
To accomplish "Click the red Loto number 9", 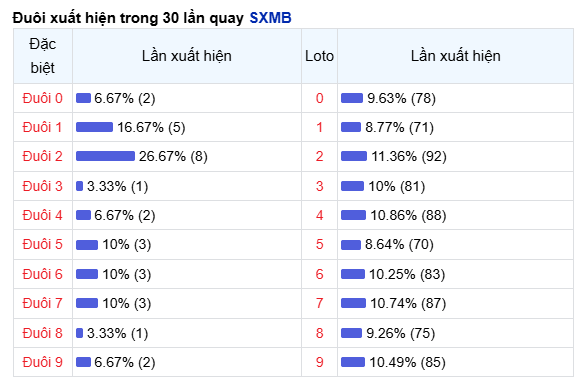I will tap(320, 362).
